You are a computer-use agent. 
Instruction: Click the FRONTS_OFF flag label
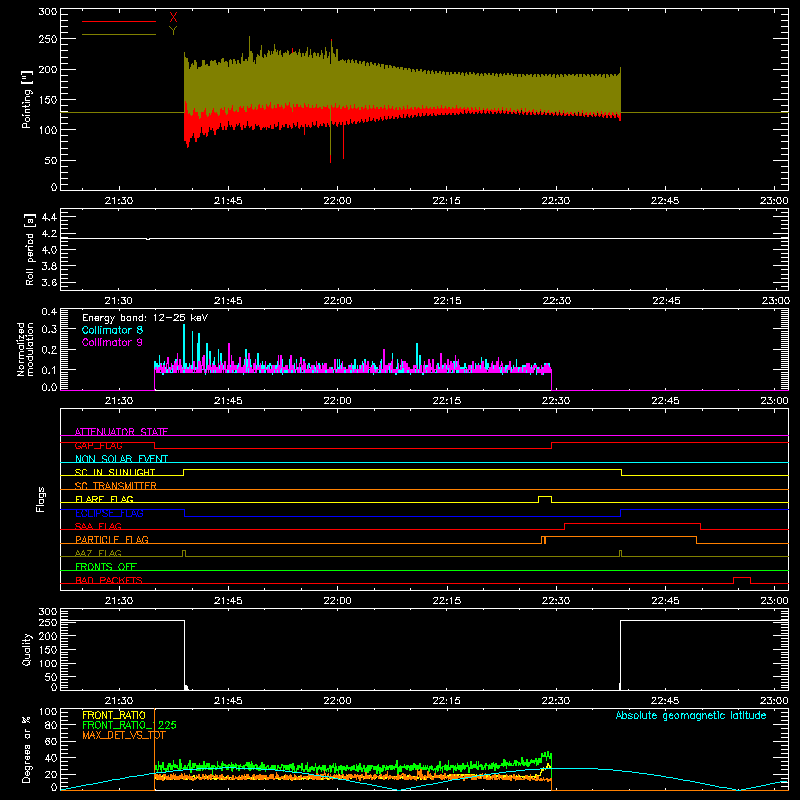[x=106, y=566]
